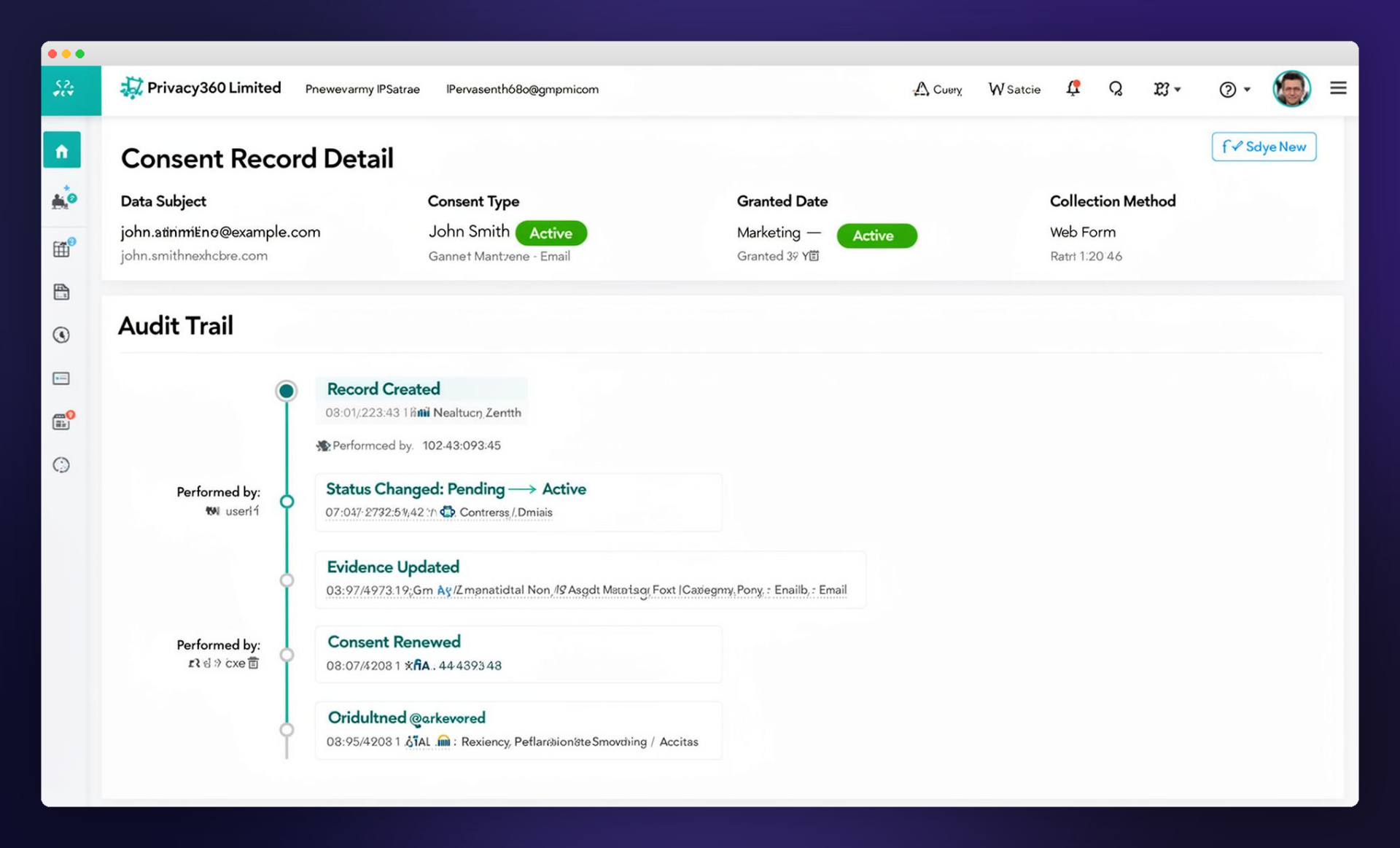Click the trash icon under Performed by
1400x848 pixels.
253,663
